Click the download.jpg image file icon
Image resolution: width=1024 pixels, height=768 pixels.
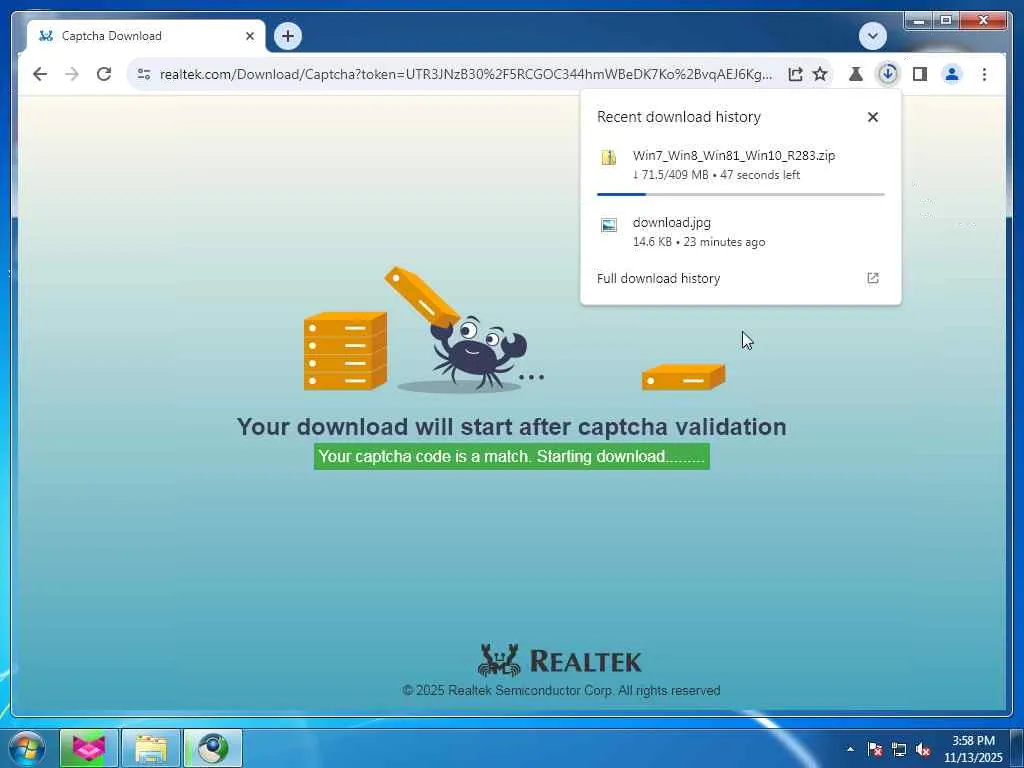609,225
